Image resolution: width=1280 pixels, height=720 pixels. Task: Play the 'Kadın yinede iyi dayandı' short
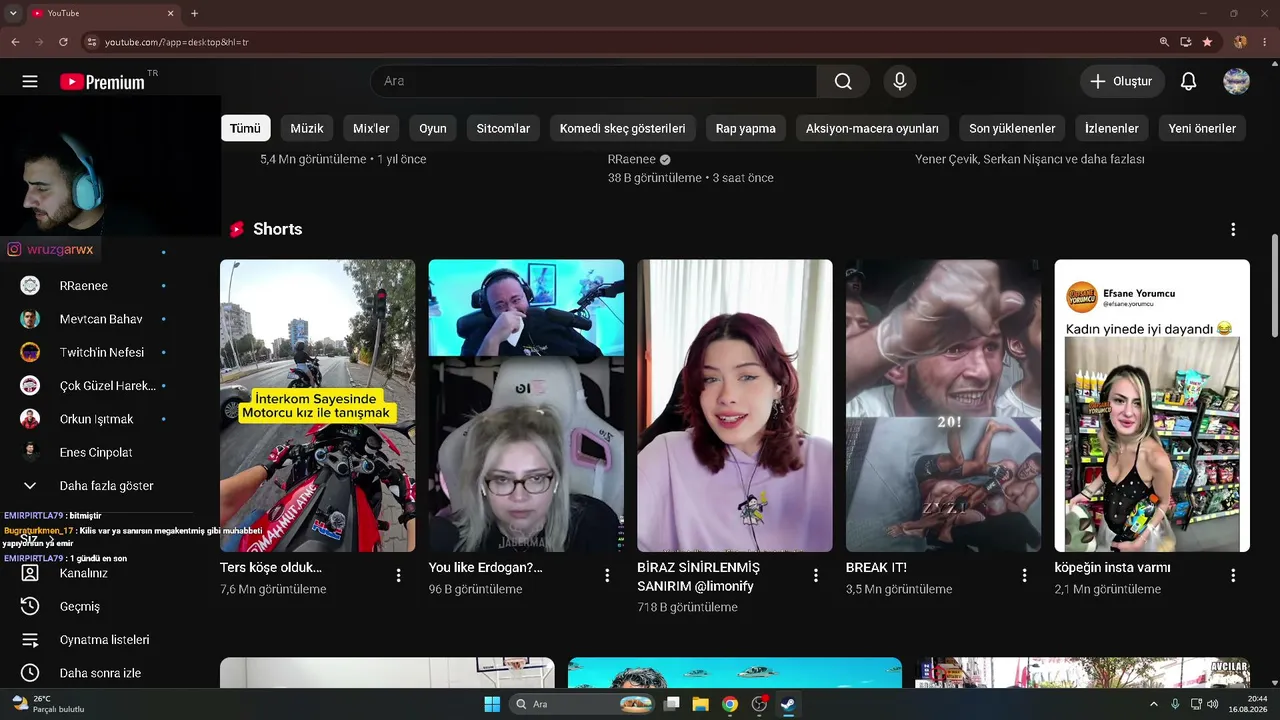[x=1152, y=406]
